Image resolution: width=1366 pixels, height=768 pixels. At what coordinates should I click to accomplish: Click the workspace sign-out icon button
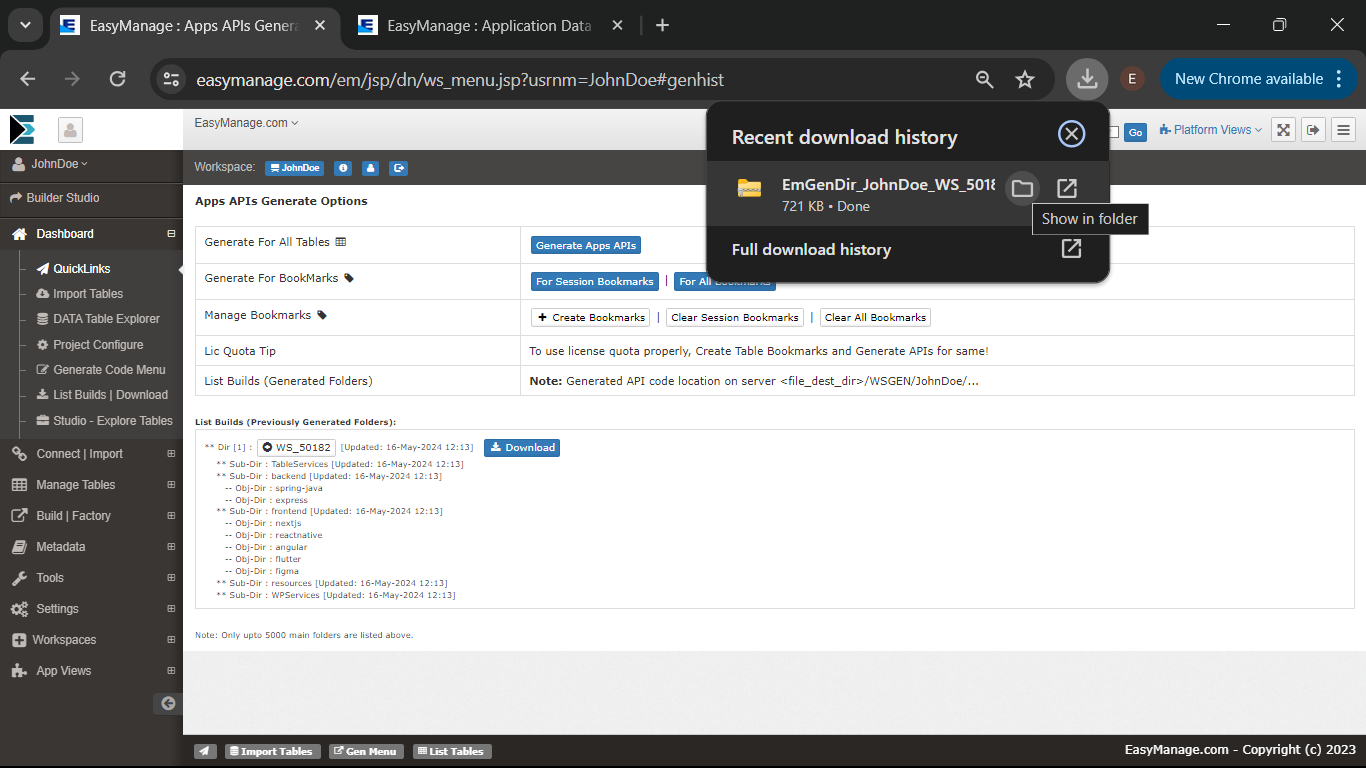click(399, 168)
